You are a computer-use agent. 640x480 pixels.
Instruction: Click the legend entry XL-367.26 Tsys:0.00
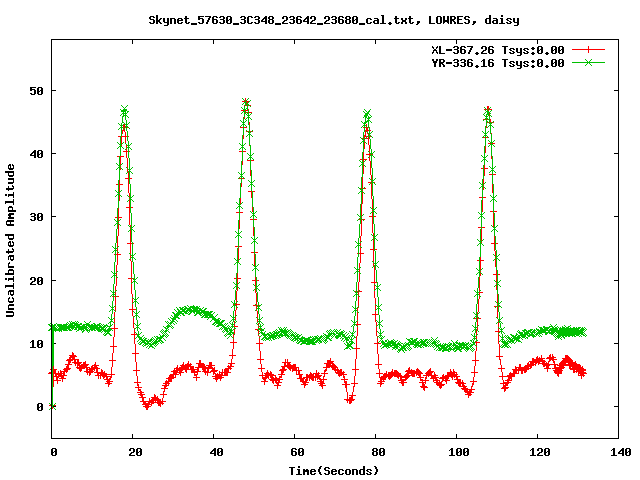click(x=498, y=50)
